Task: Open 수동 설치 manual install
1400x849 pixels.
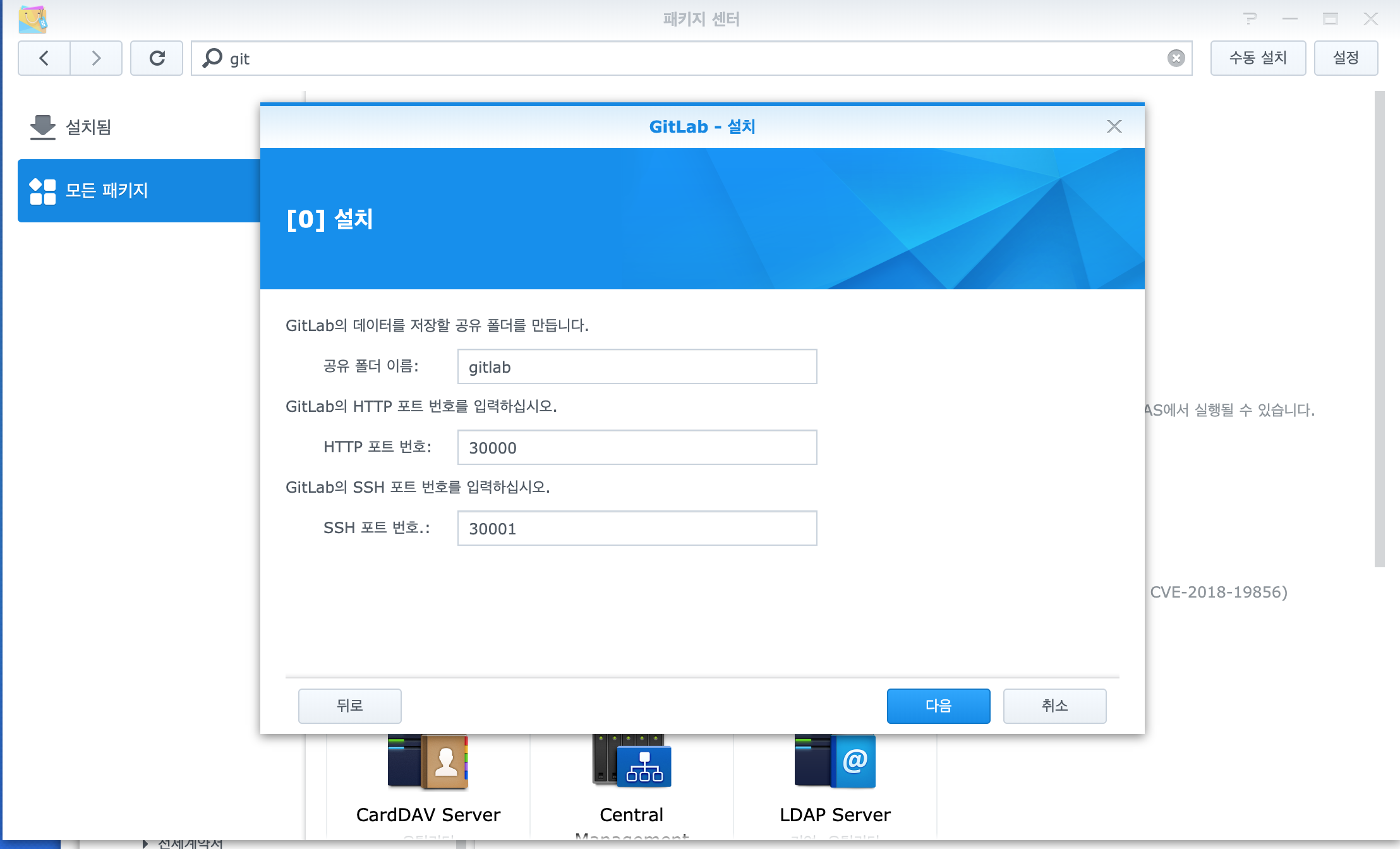Action: click(x=1258, y=58)
